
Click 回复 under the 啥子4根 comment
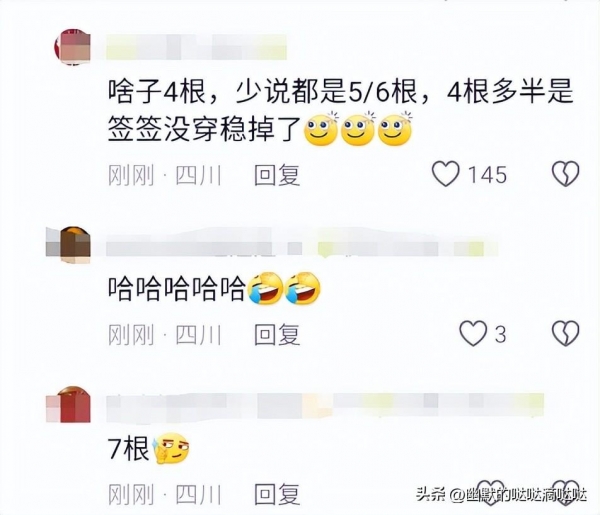coord(277,175)
